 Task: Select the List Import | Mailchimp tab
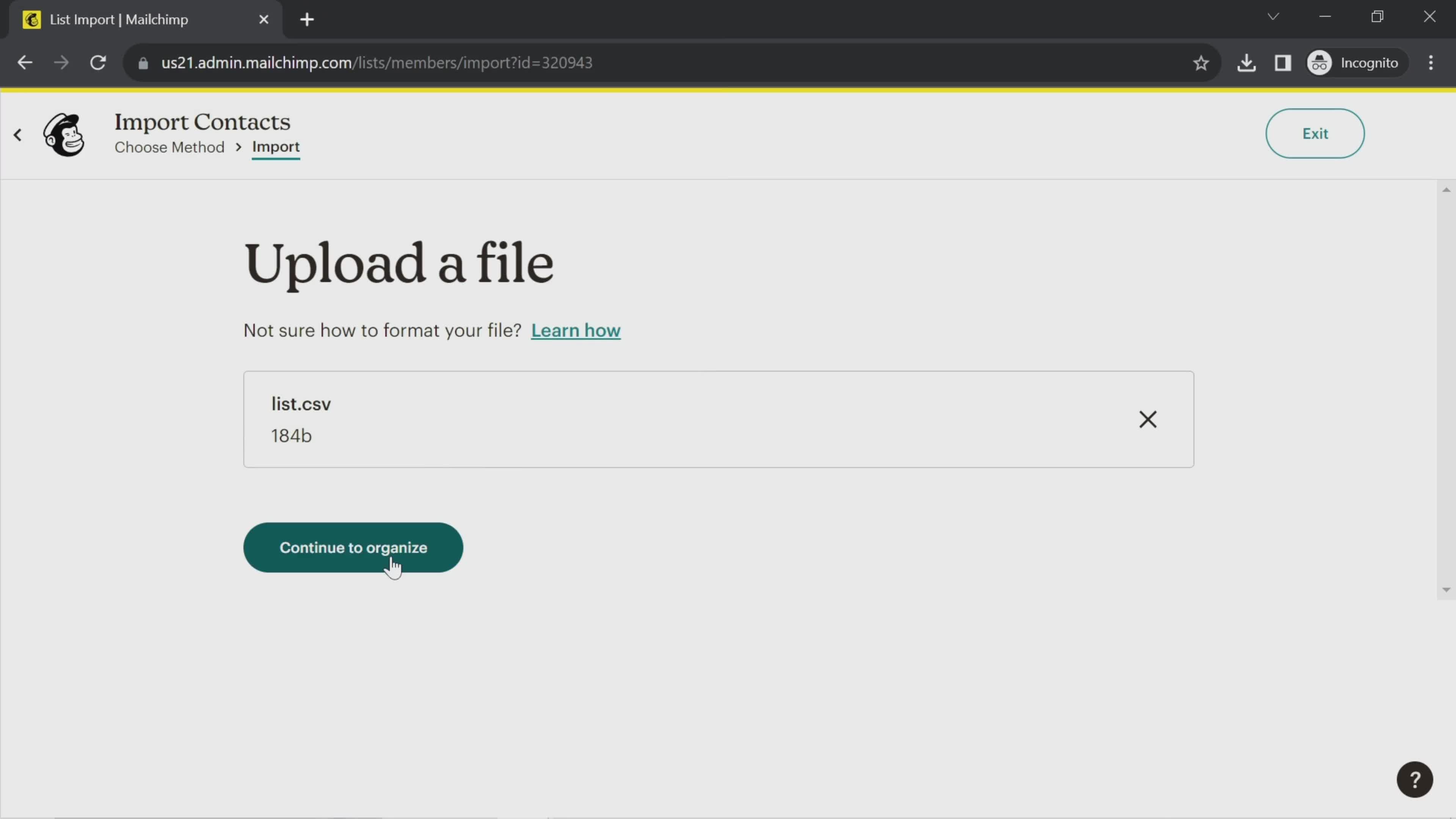pyautogui.click(x=146, y=20)
